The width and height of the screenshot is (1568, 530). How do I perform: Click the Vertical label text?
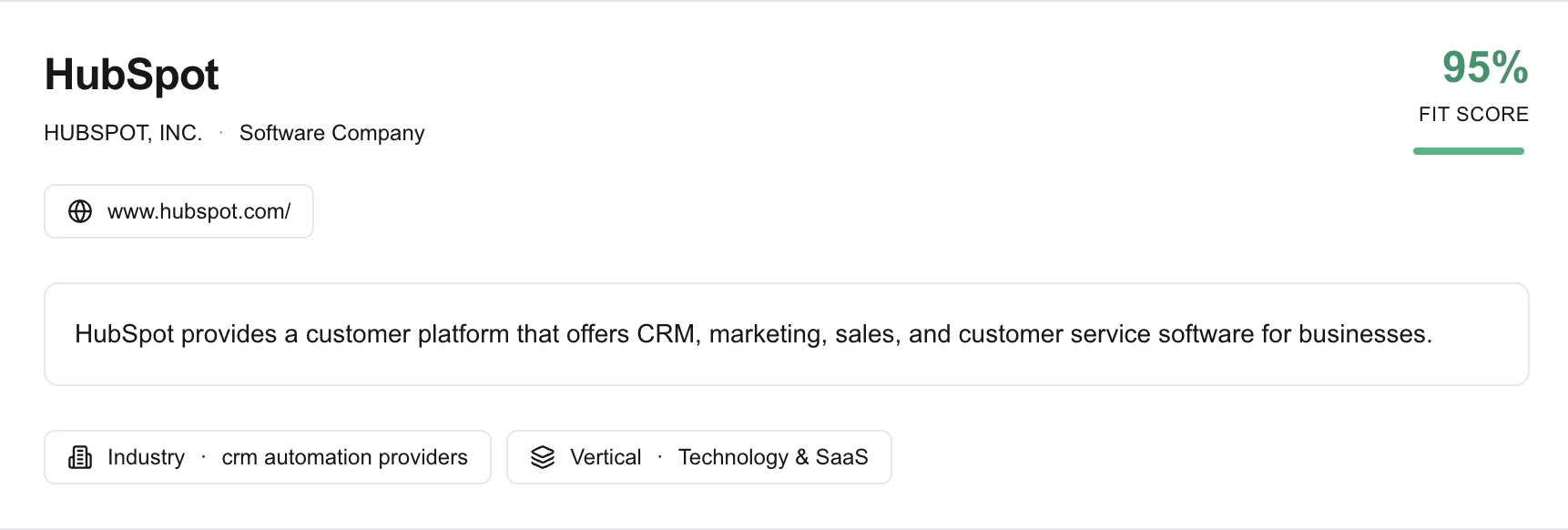click(x=606, y=457)
